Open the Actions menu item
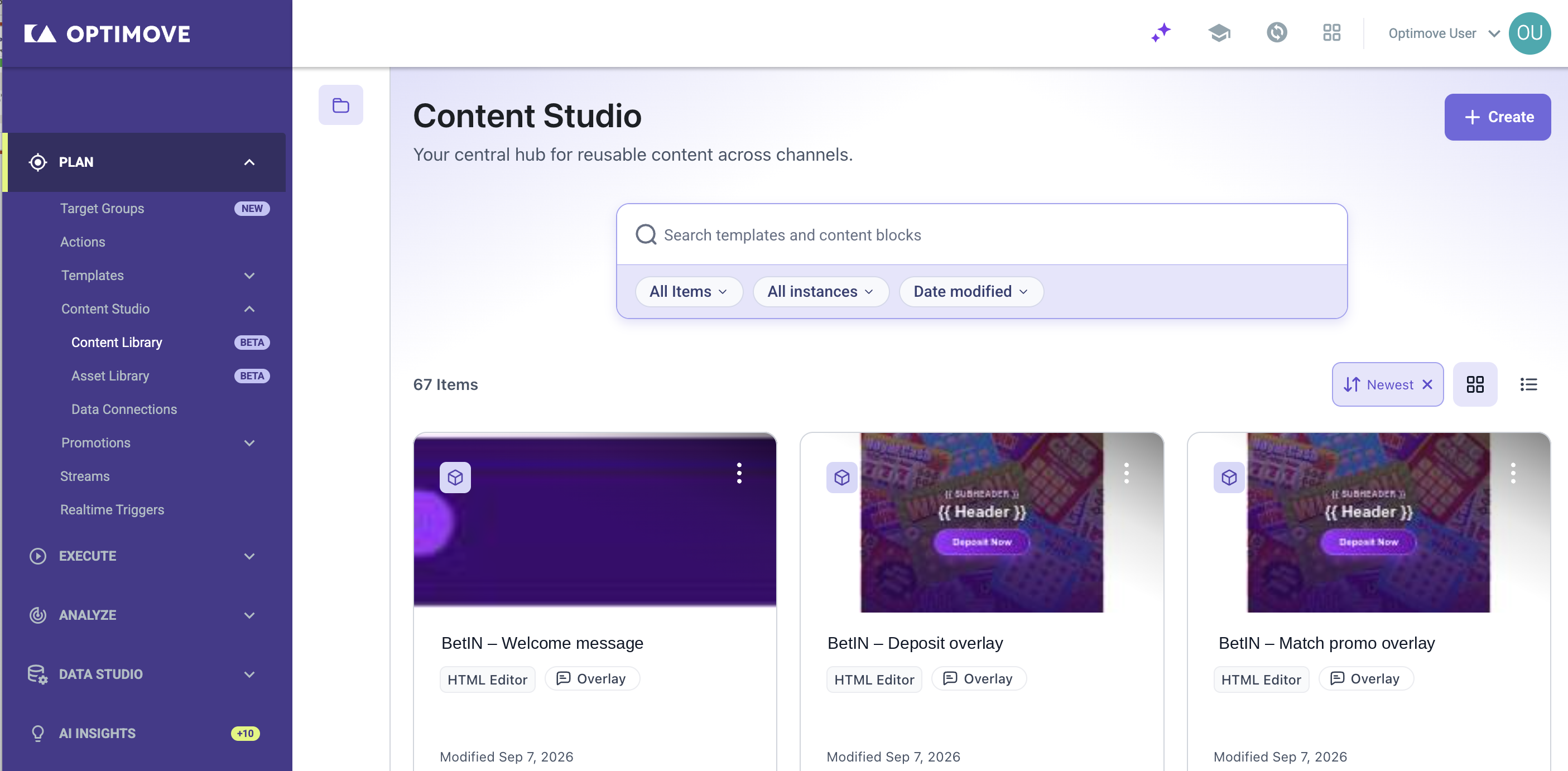The height and width of the screenshot is (771, 1568). coord(83,242)
